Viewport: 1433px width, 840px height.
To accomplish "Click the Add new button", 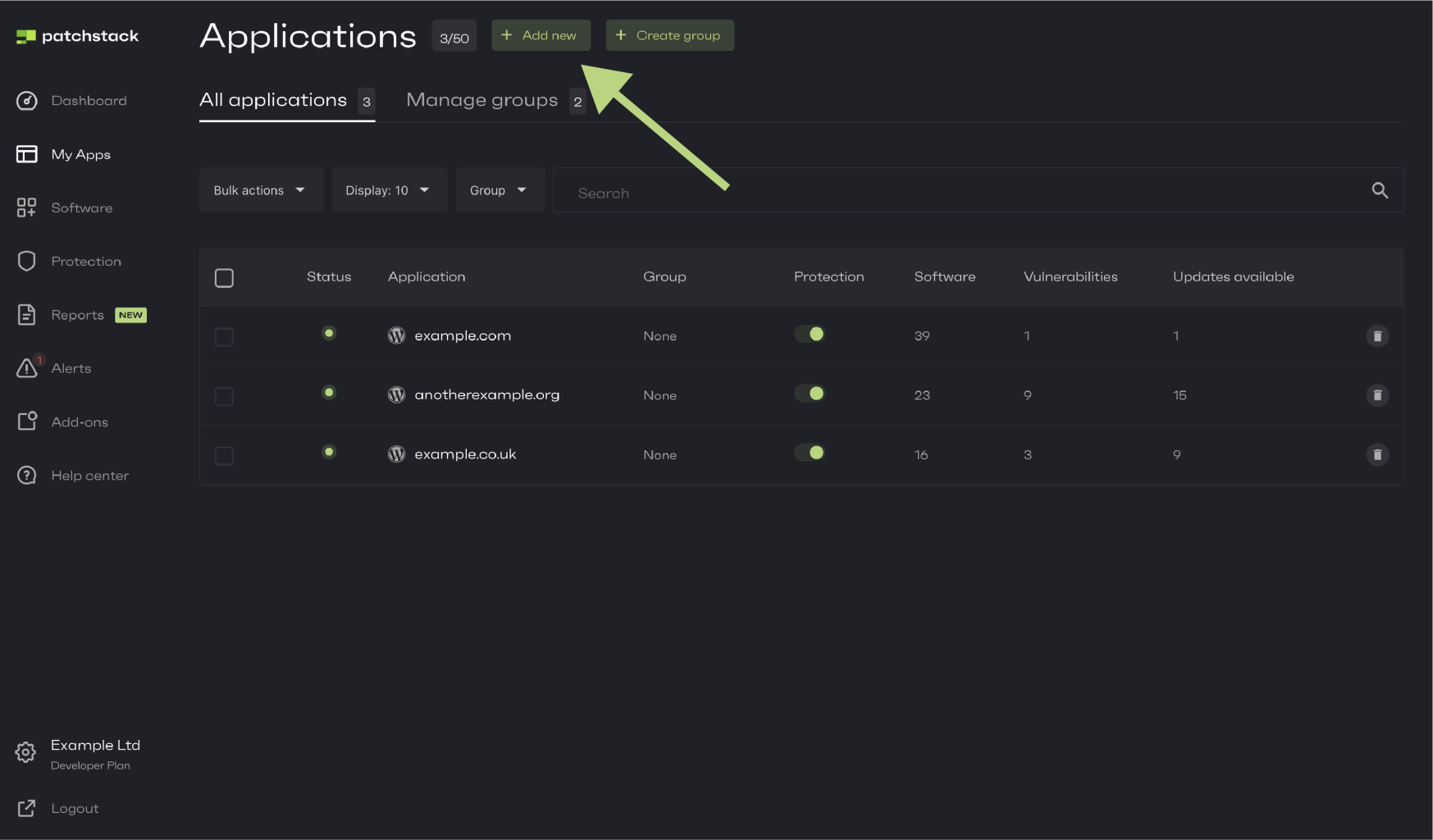I will (541, 35).
